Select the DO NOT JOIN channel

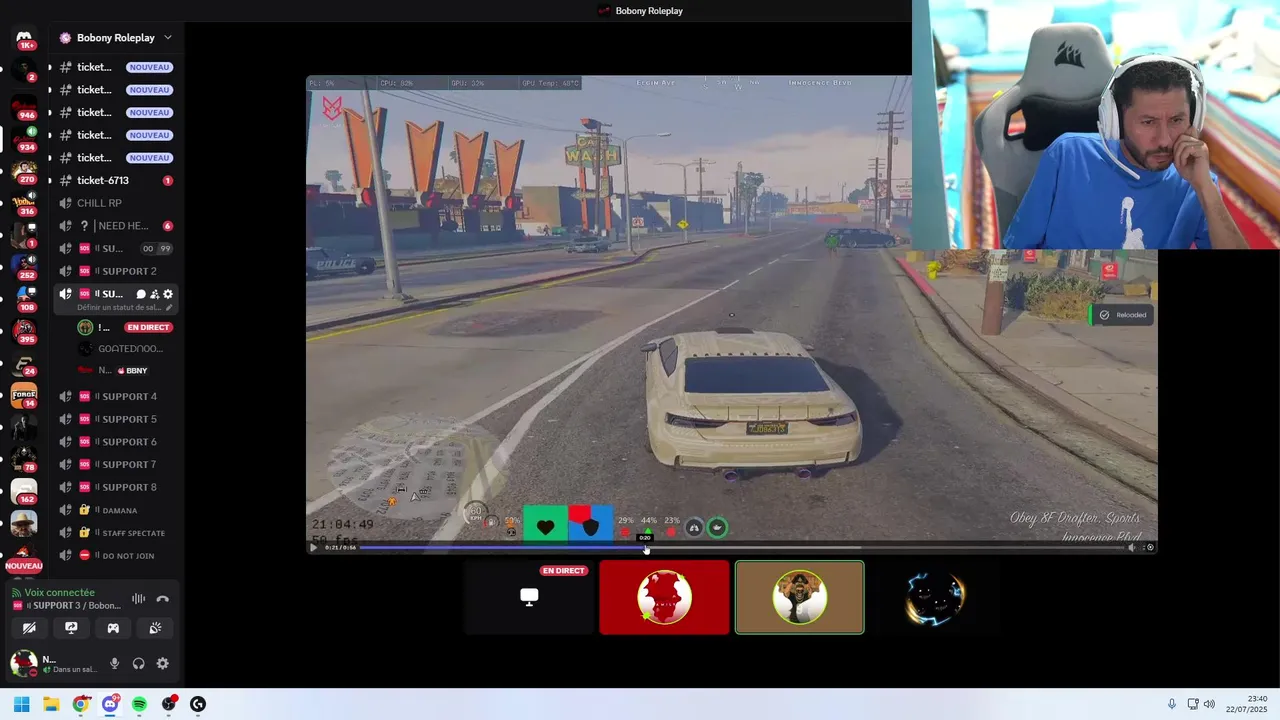click(x=117, y=555)
